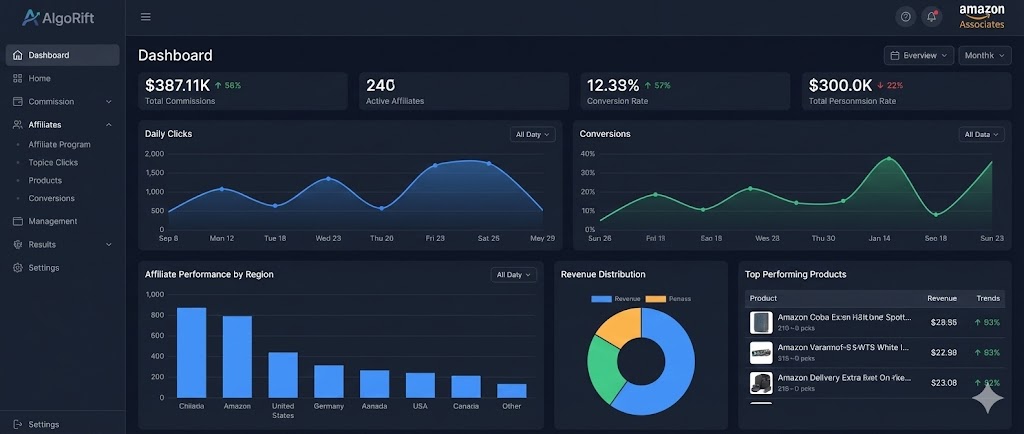Click the Total Commissions $387.11K card
This screenshot has width=1024, height=434.
pos(243,91)
